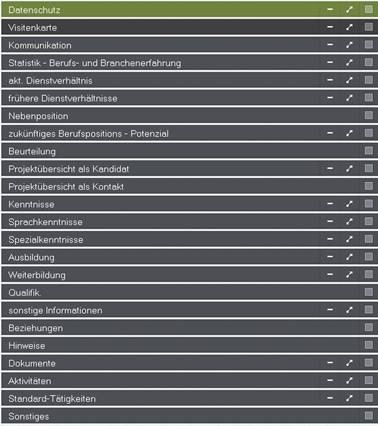Check the square box in Sonstiges row

coord(369,416)
